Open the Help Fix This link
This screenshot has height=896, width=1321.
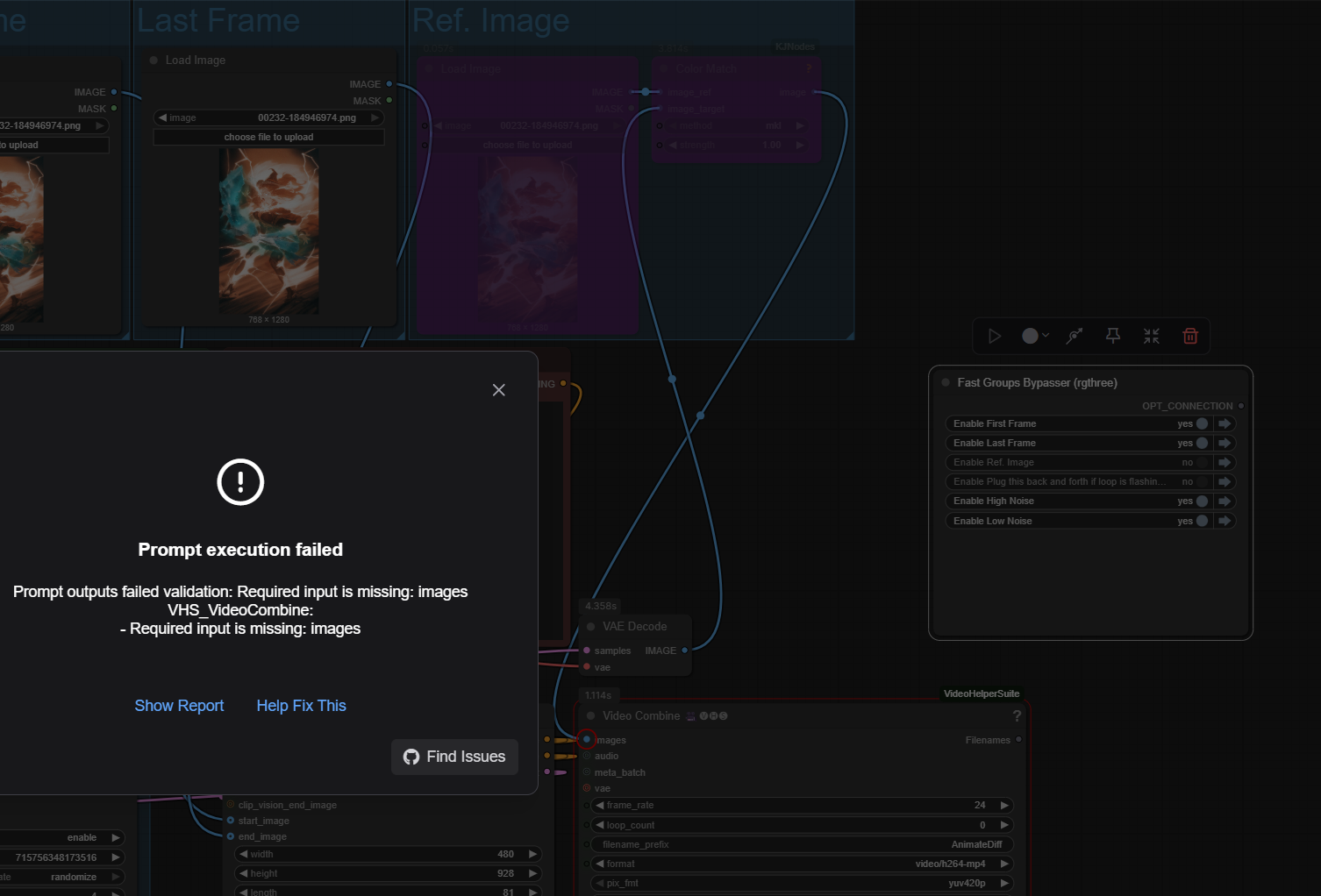tap(301, 706)
